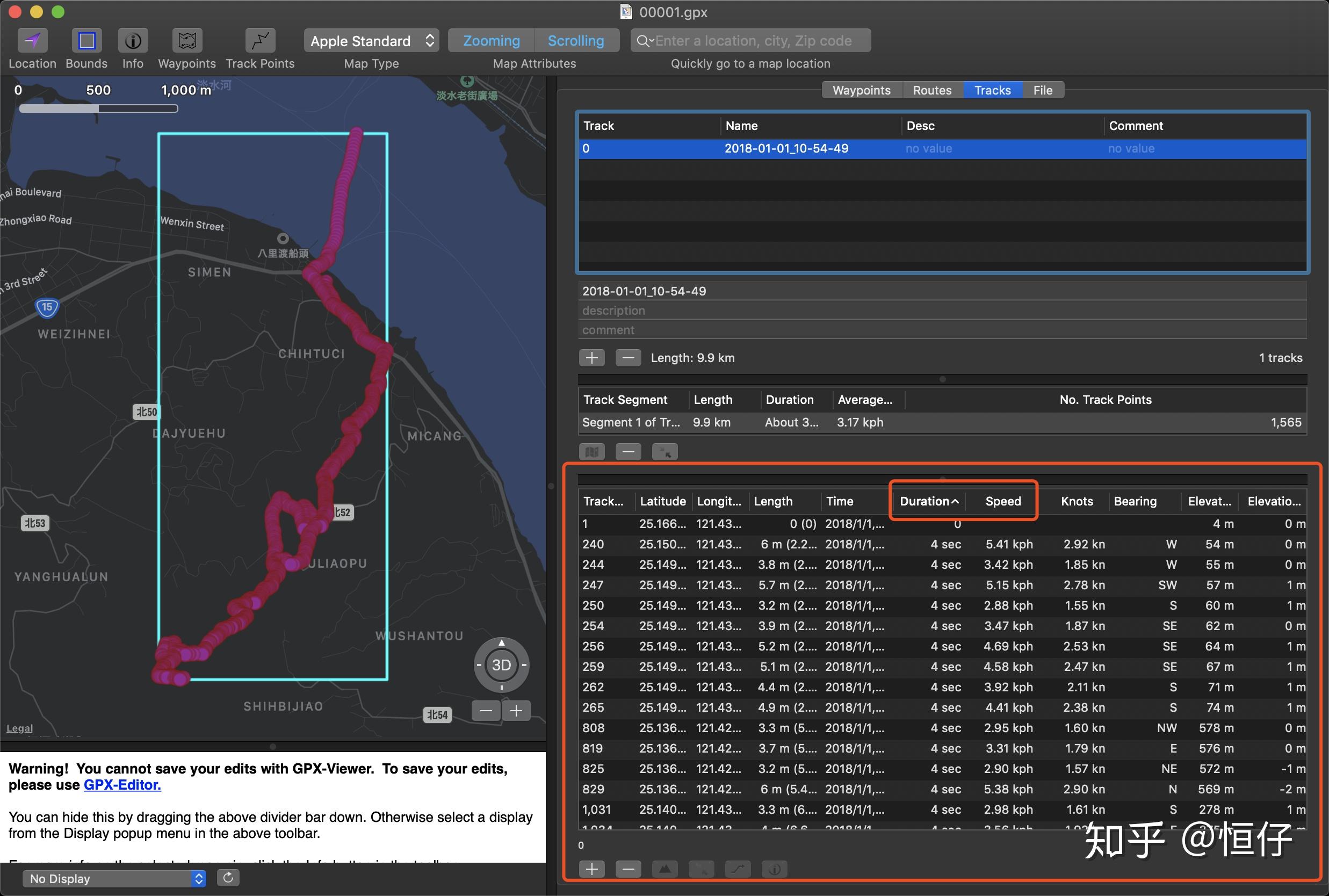Toggle the Scrolling map attribute
Viewport: 1329px width, 896px height.
coord(575,41)
